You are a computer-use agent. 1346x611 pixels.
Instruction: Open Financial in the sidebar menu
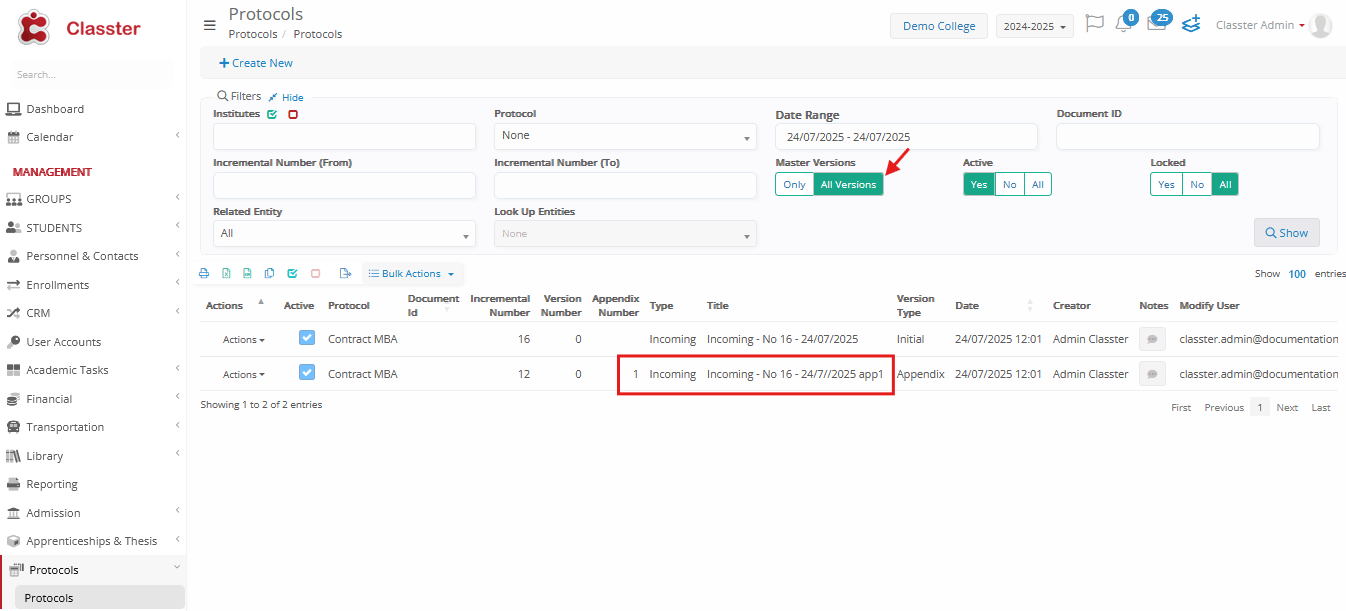[50, 399]
